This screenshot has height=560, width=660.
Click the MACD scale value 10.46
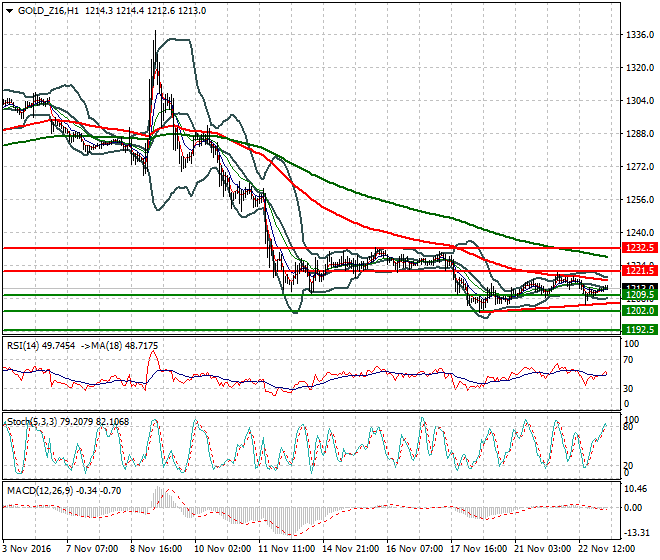[636, 489]
